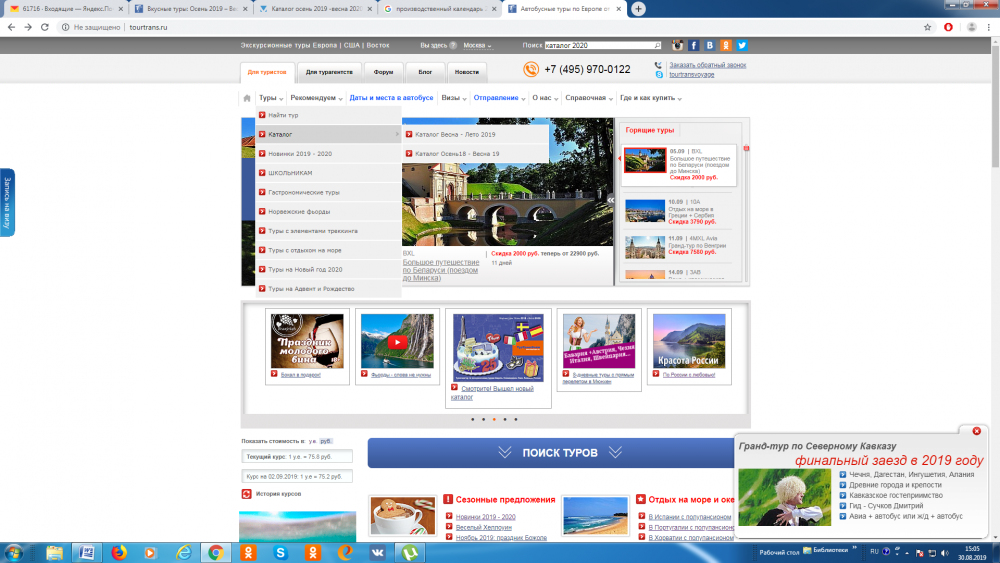Switch price display to у.е.
The image size is (1000, 563).
coord(311,441)
